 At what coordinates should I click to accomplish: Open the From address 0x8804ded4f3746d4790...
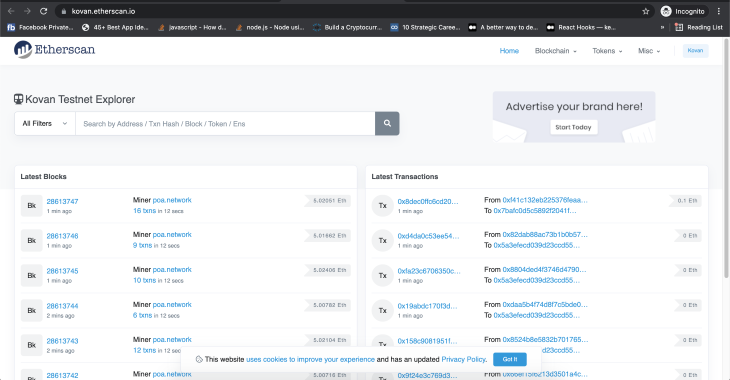544,269
